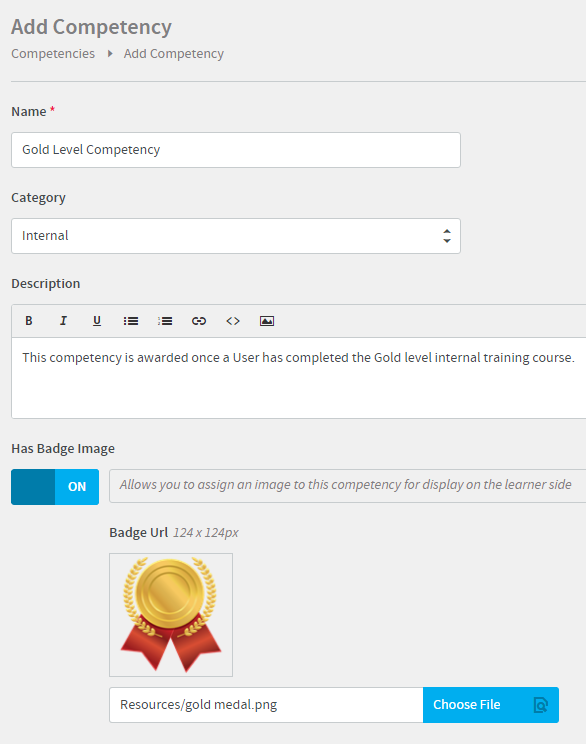Open the code view icon

tap(233, 321)
